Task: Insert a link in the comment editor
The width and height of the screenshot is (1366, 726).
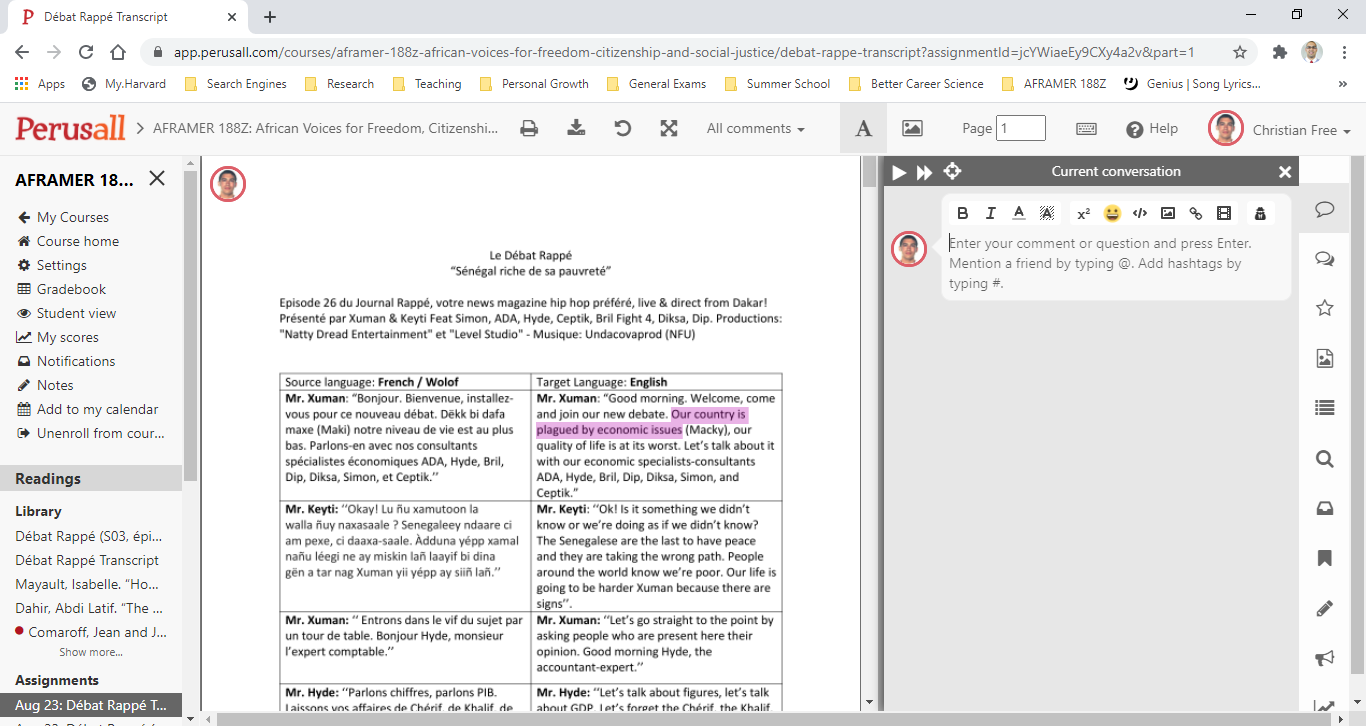Action: click(x=1196, y=213)
